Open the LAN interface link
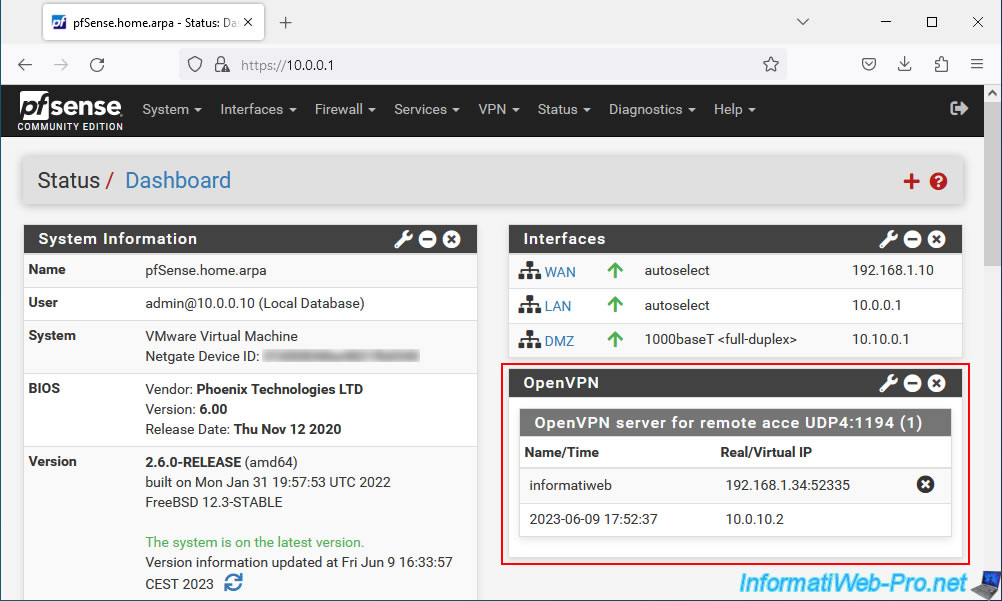Viewport: 1002px width, 601px height. (x=558, y=306)
